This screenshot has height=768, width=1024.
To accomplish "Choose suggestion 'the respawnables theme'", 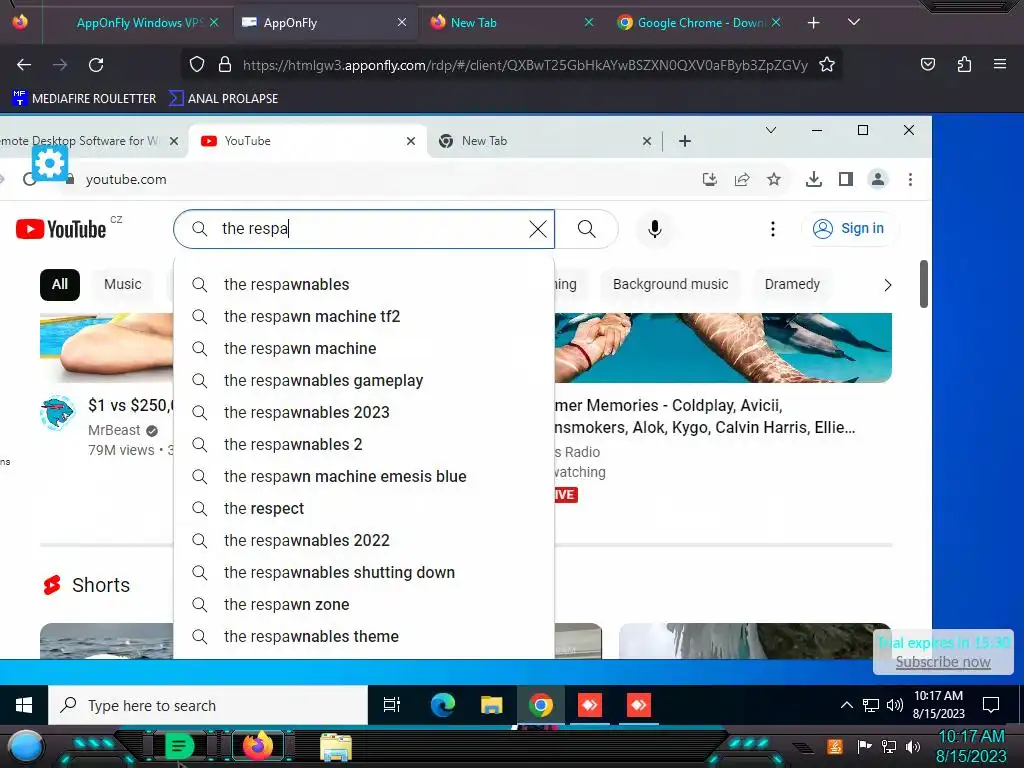I will [364, 637].
